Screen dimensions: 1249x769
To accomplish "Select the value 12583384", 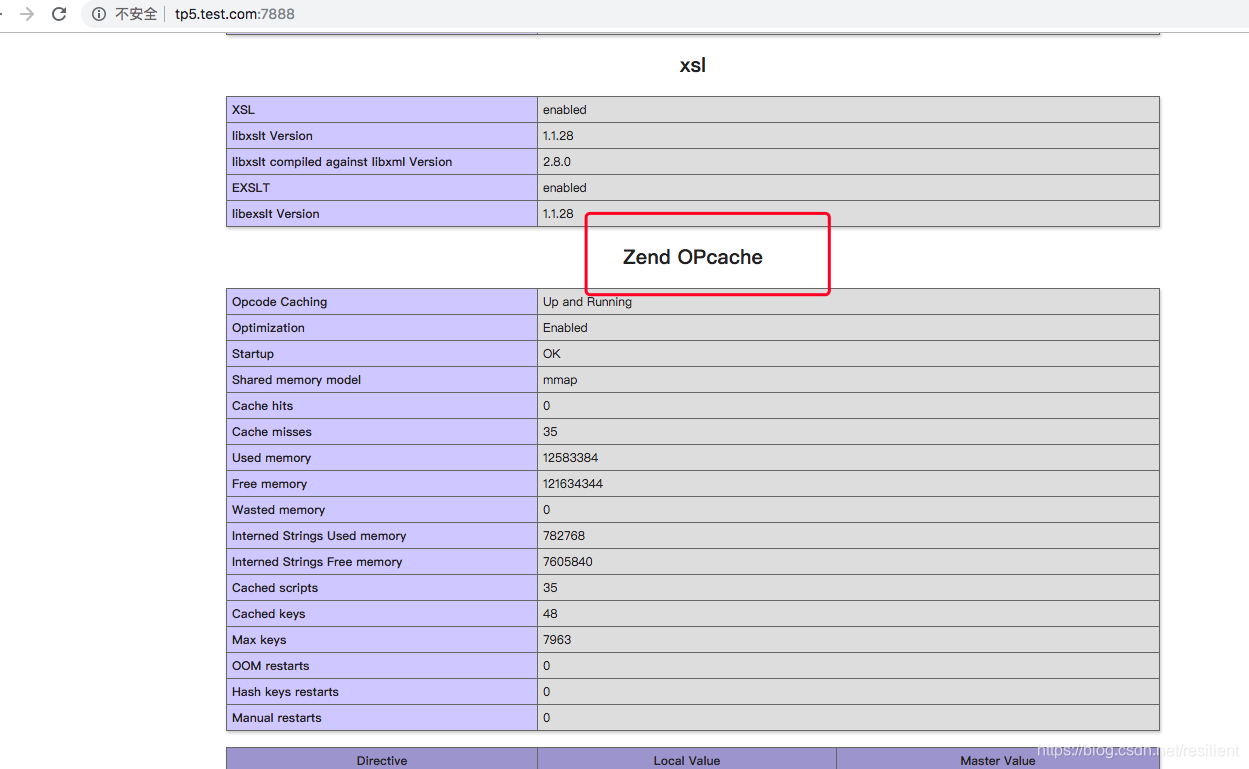I will 570,458.
